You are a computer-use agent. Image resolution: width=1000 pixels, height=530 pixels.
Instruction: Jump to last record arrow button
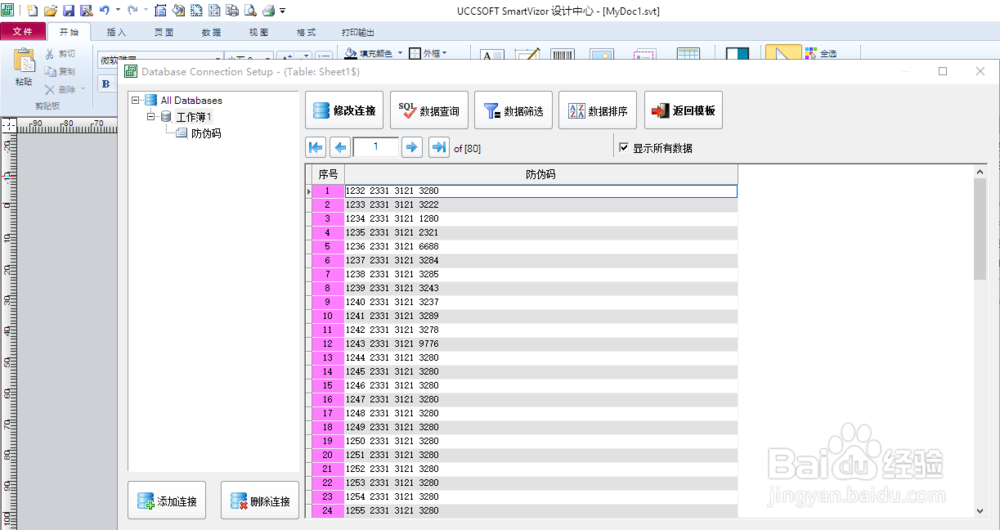point(439,147)
